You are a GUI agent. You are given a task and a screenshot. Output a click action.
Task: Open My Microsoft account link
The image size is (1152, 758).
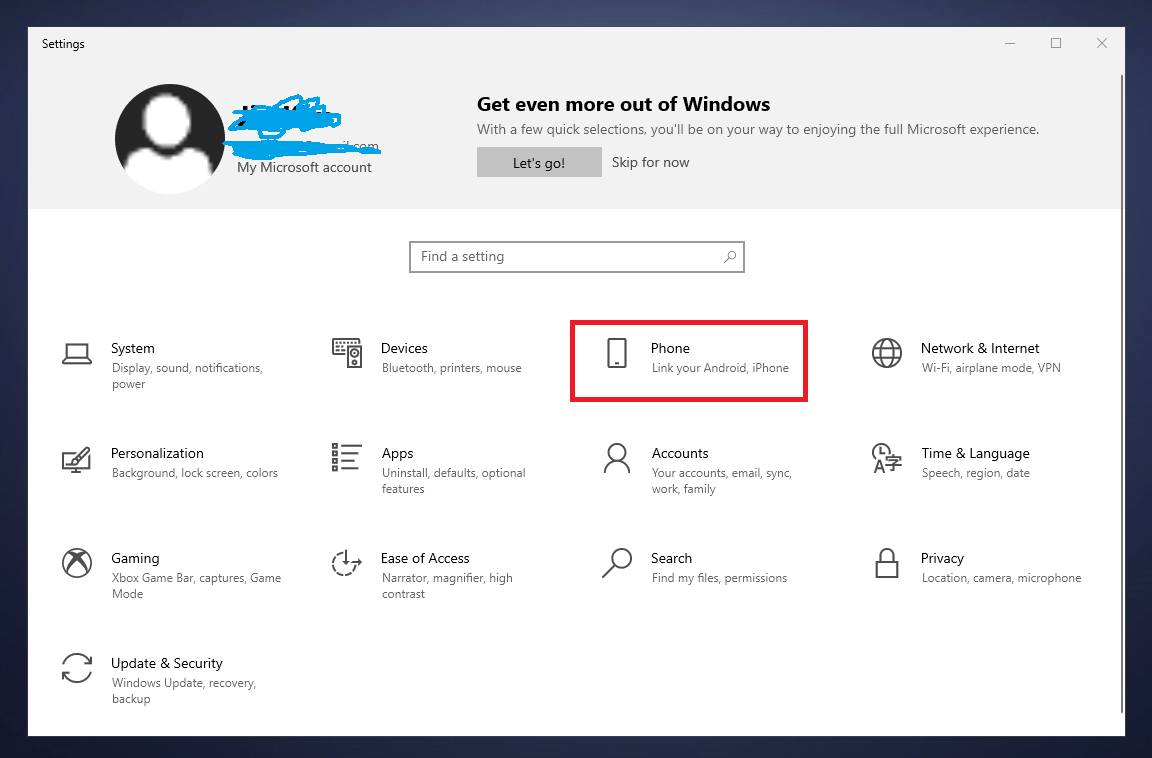304,167
